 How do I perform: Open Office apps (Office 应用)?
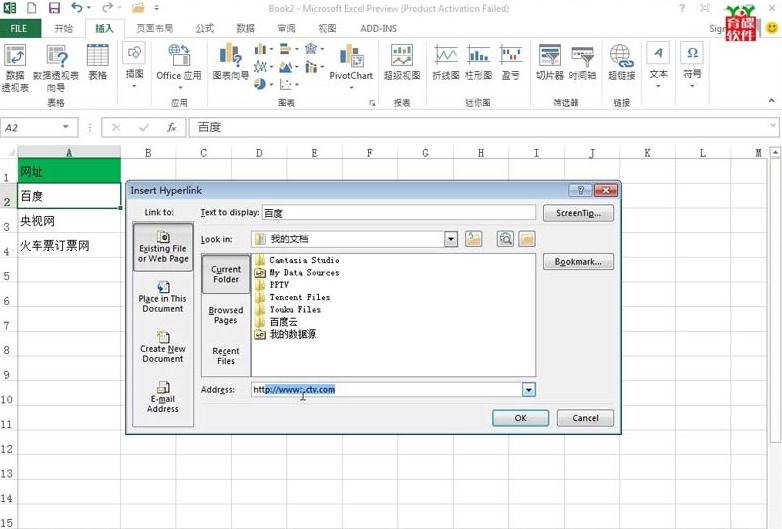[x=179, y=65]
